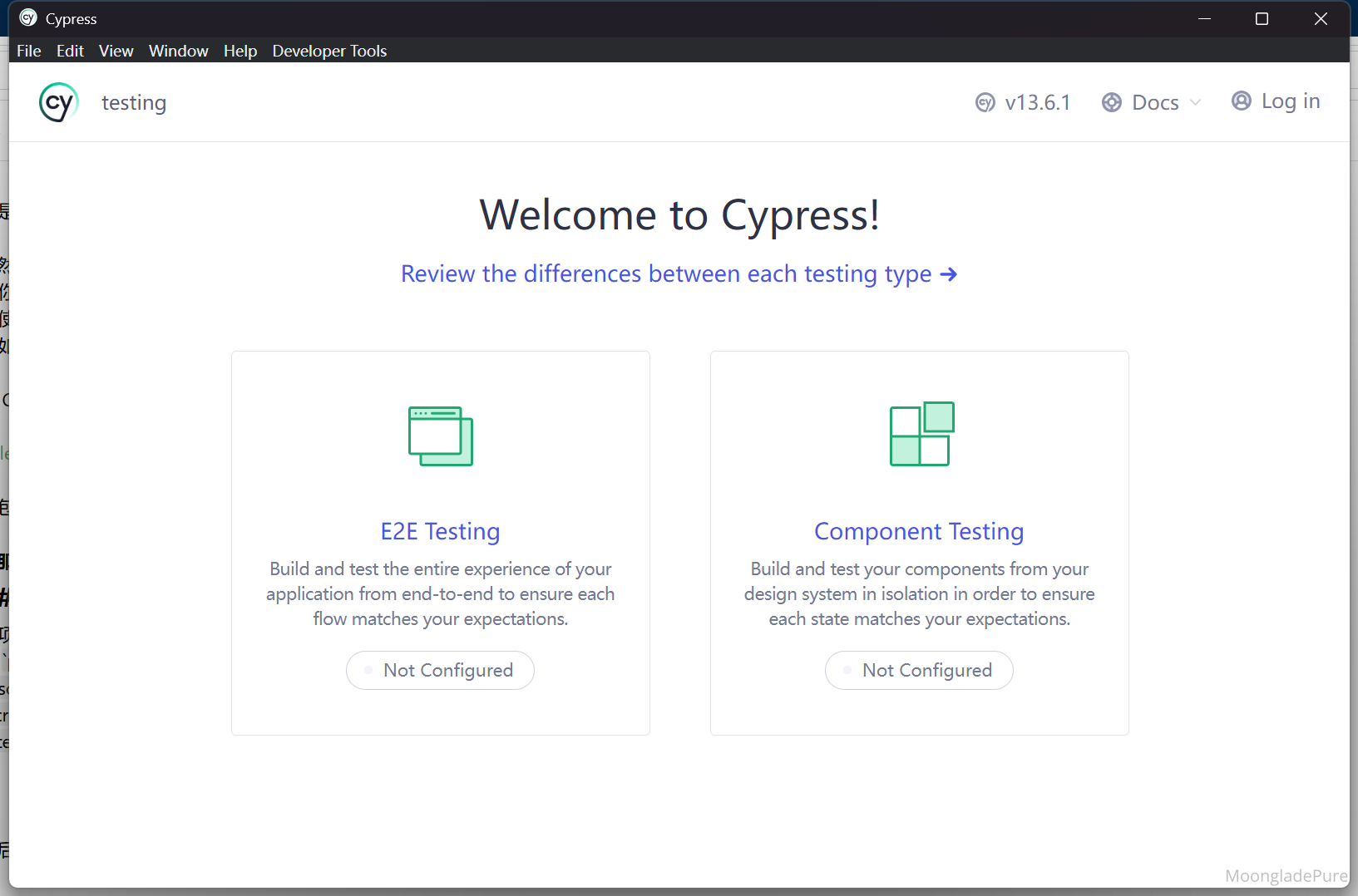The image size is (1358, 896).
Task: Click the Component Testing blocks icon
Action: [921, 434]
